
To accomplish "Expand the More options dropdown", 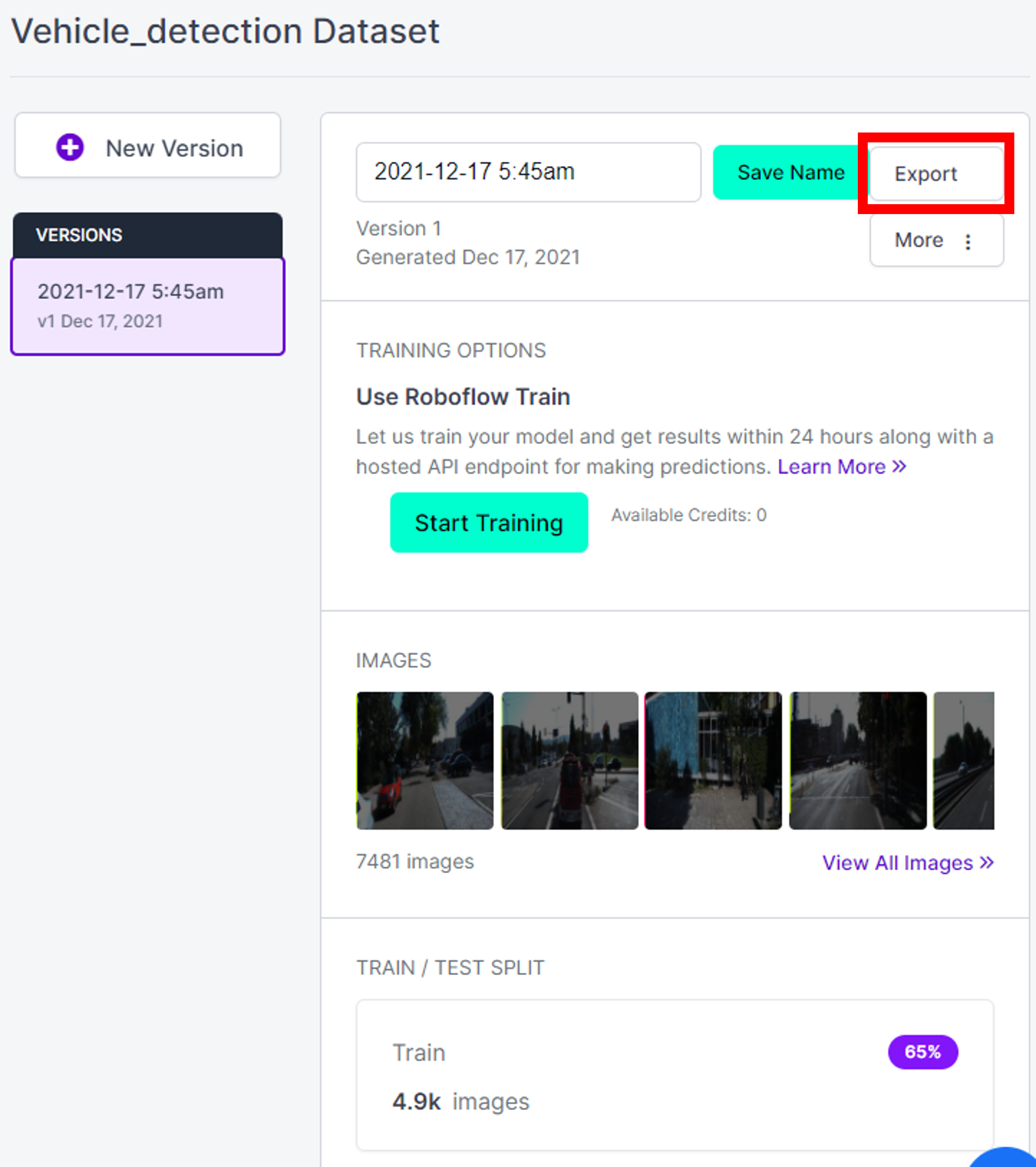I will point(936,240).
